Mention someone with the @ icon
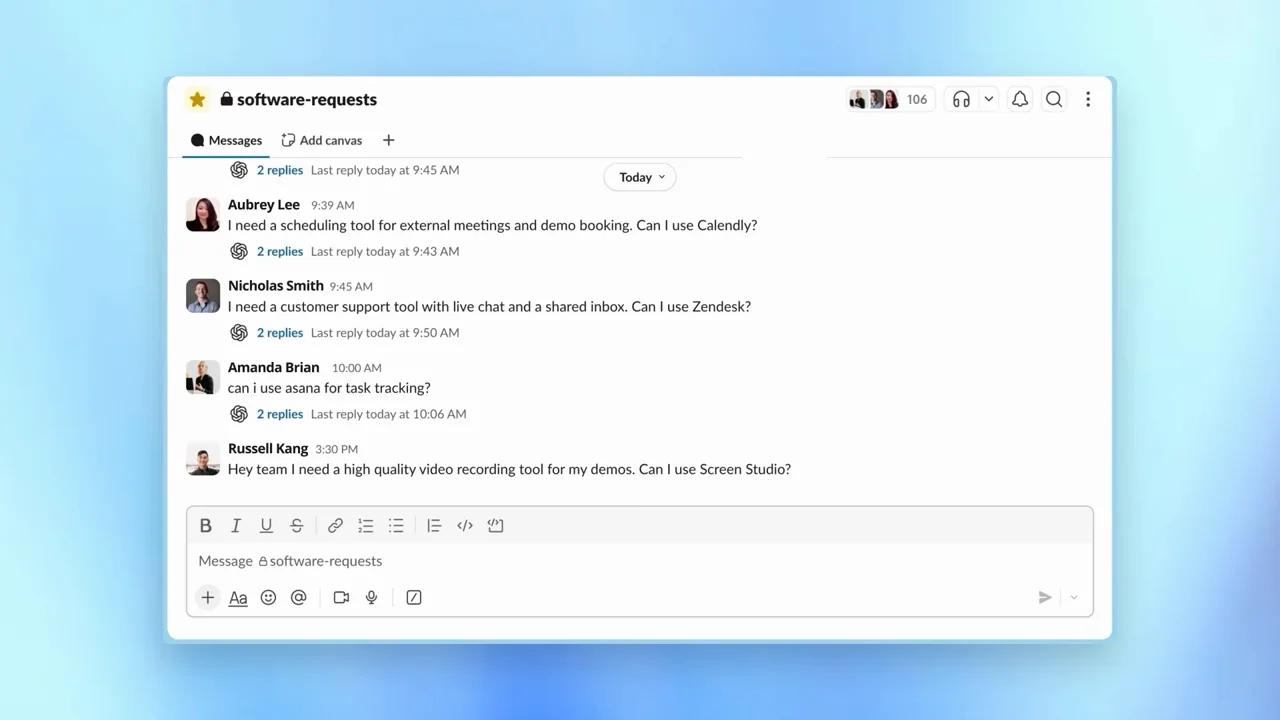The width and height of the screenshot is (1280, 720). coord(298,597)
